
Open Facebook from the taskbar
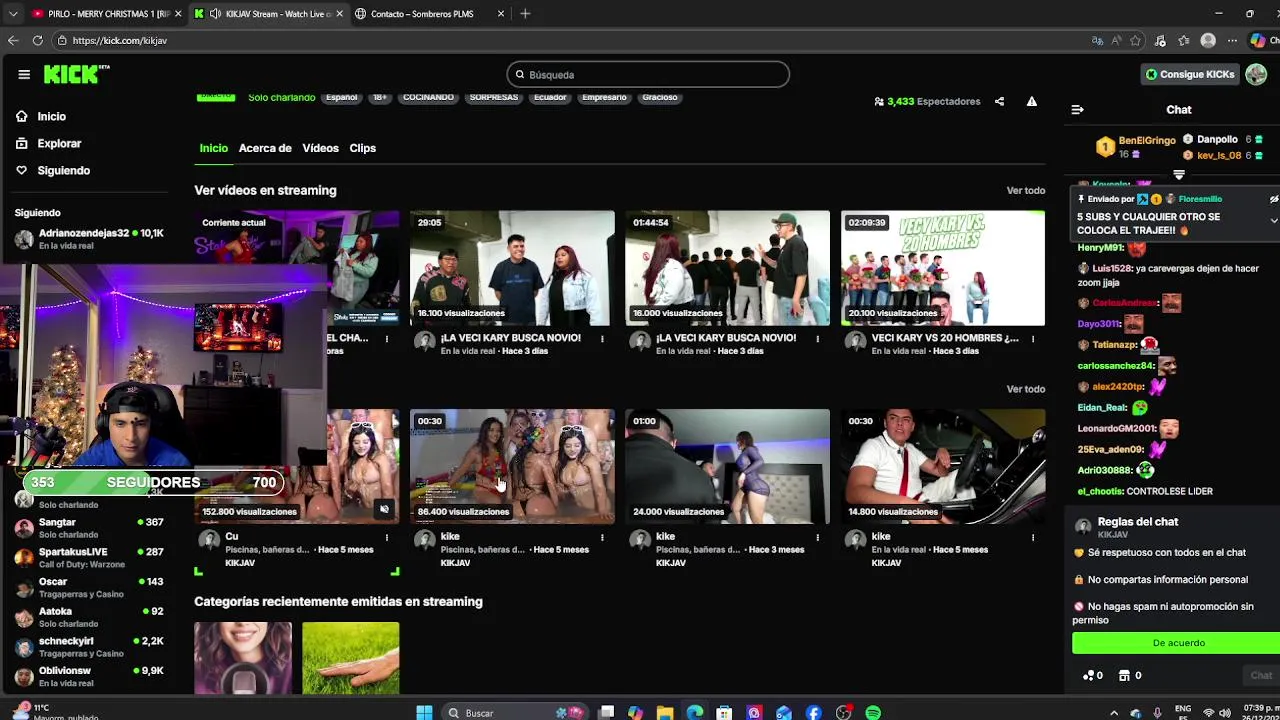pos(813,712)
